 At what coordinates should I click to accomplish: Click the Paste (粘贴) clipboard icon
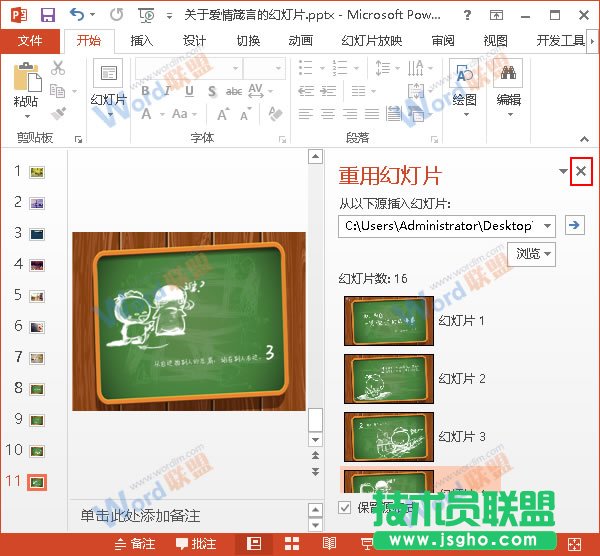[x=27, y=78]
